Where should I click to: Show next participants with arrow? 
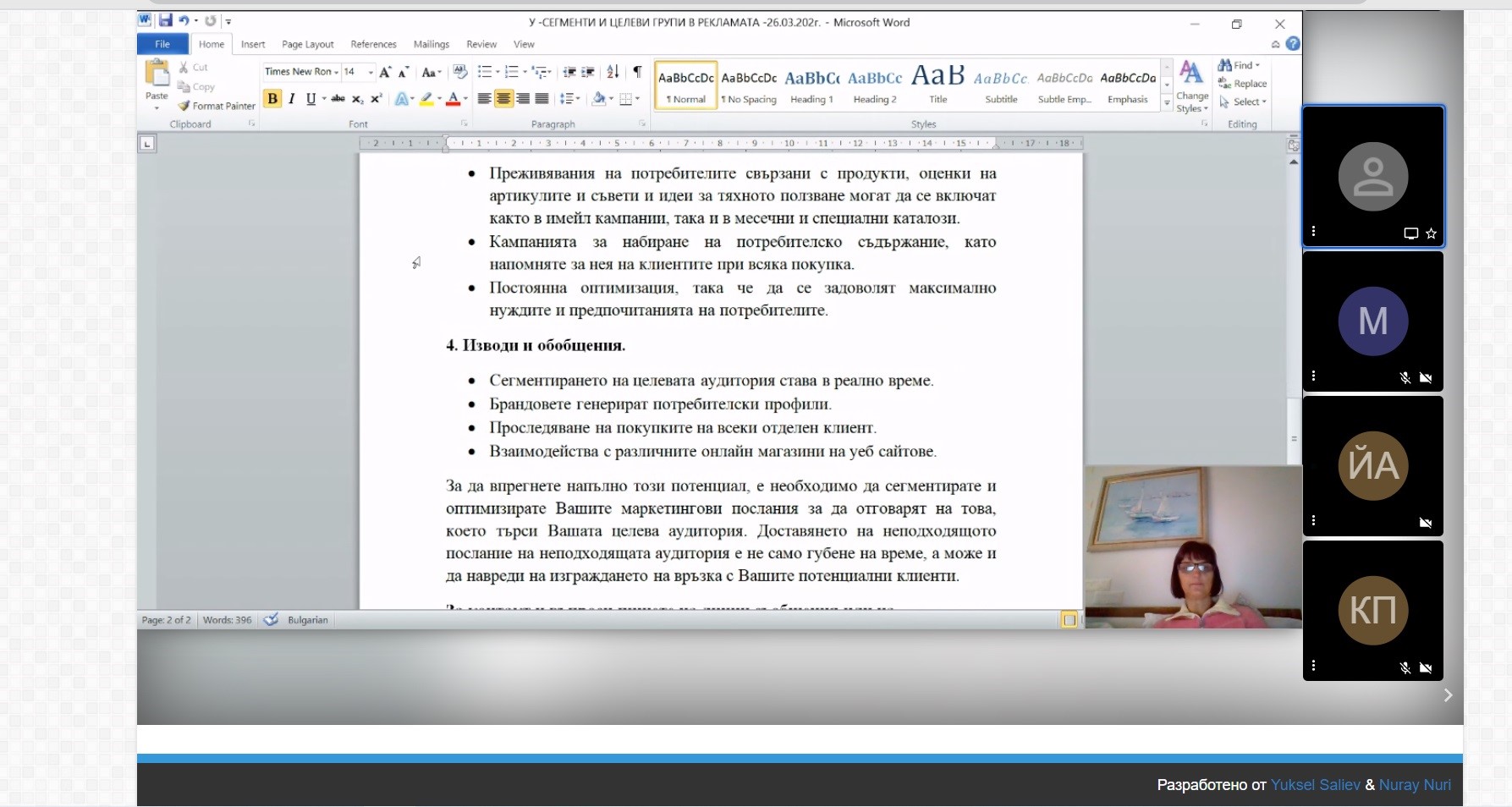point(1448,695)
